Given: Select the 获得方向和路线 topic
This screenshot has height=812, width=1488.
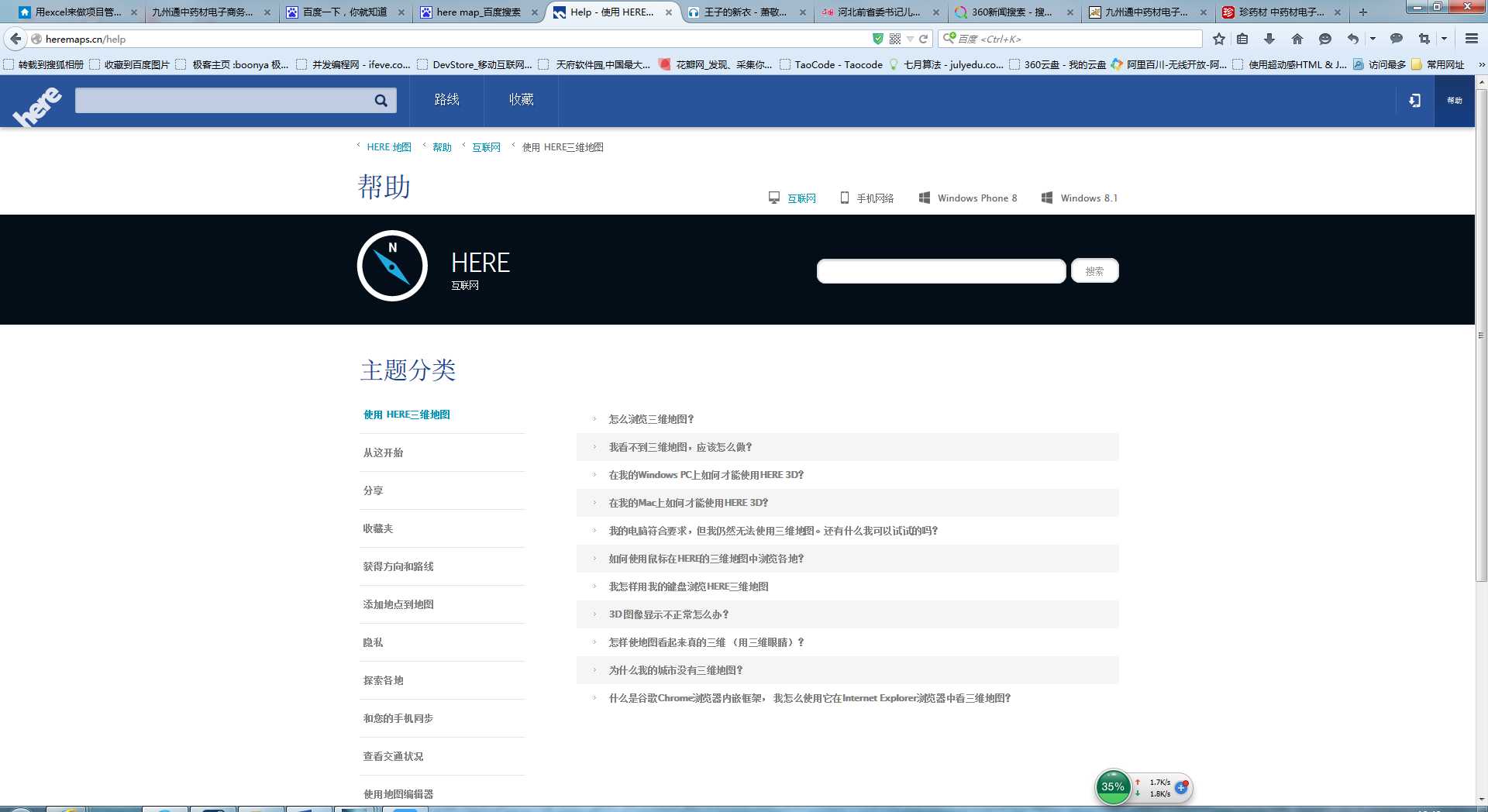Looking at the screenshot, I should click(398, 566).
